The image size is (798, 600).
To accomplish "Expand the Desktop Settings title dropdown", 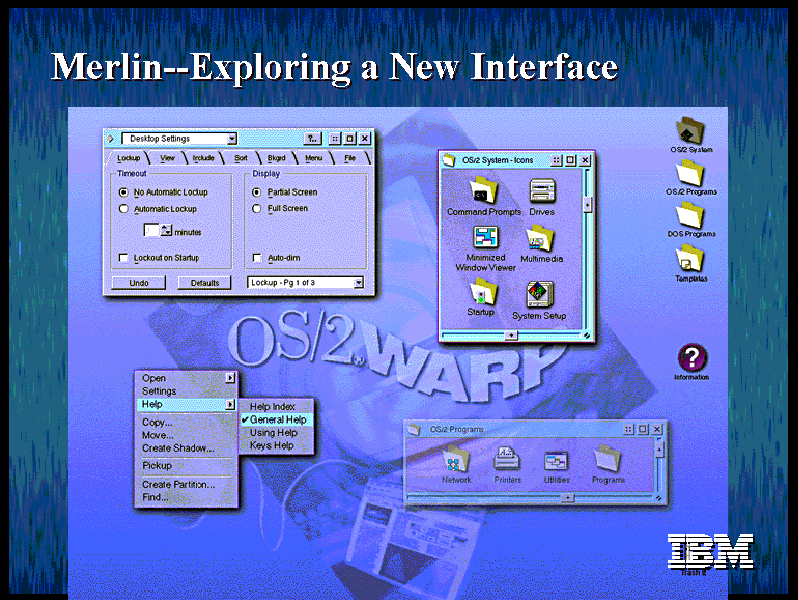I will point(232,139).
